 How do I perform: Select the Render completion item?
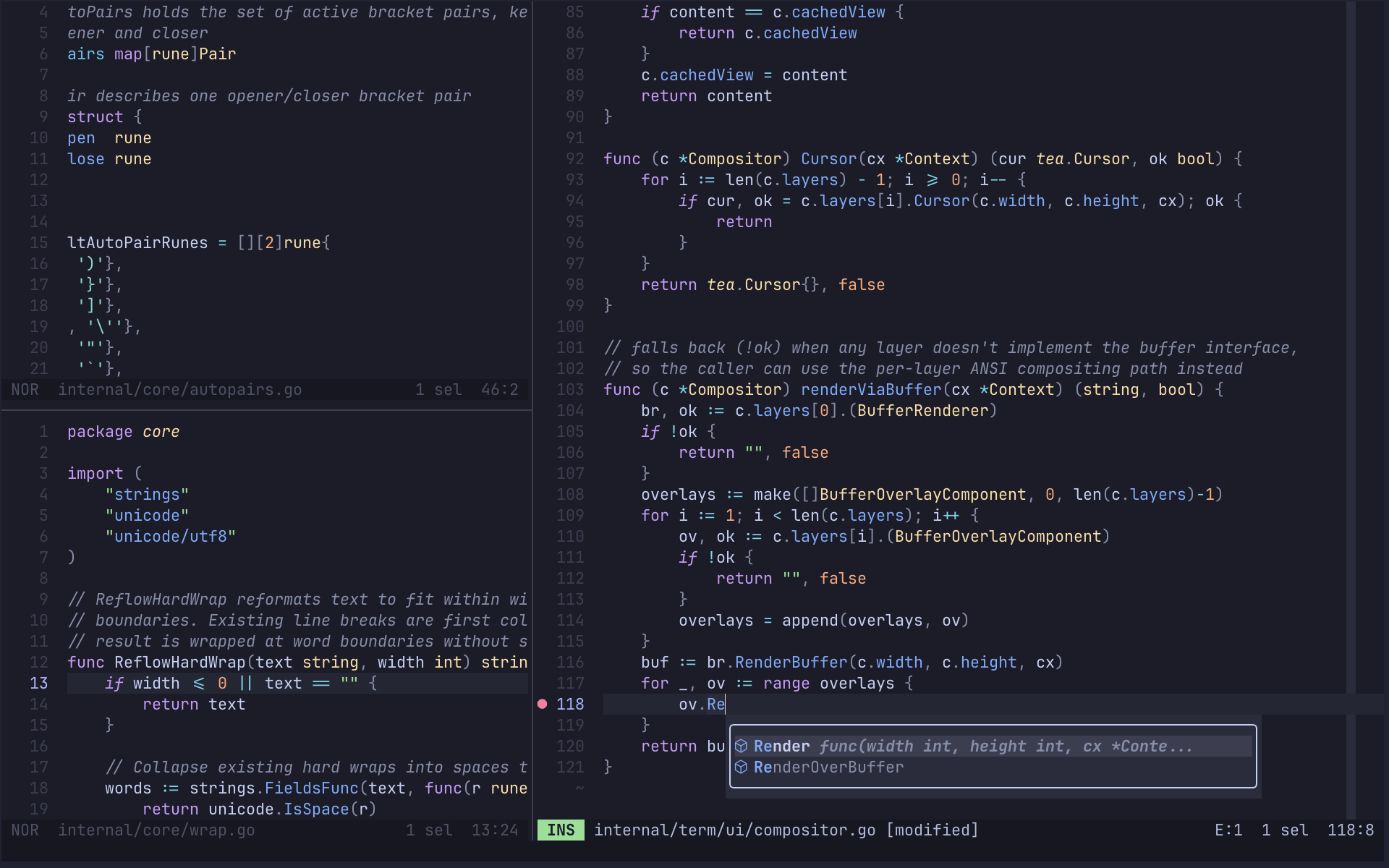pyautogui.click(x=993, y=746)
